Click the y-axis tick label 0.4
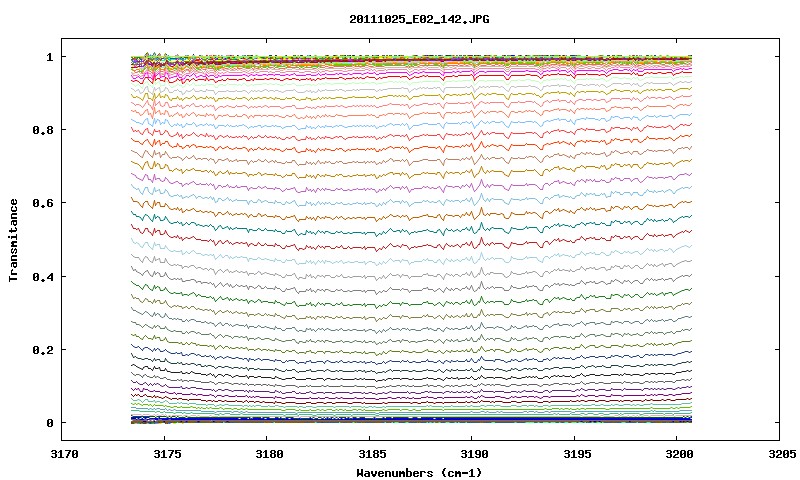 [x=43, y=276]
